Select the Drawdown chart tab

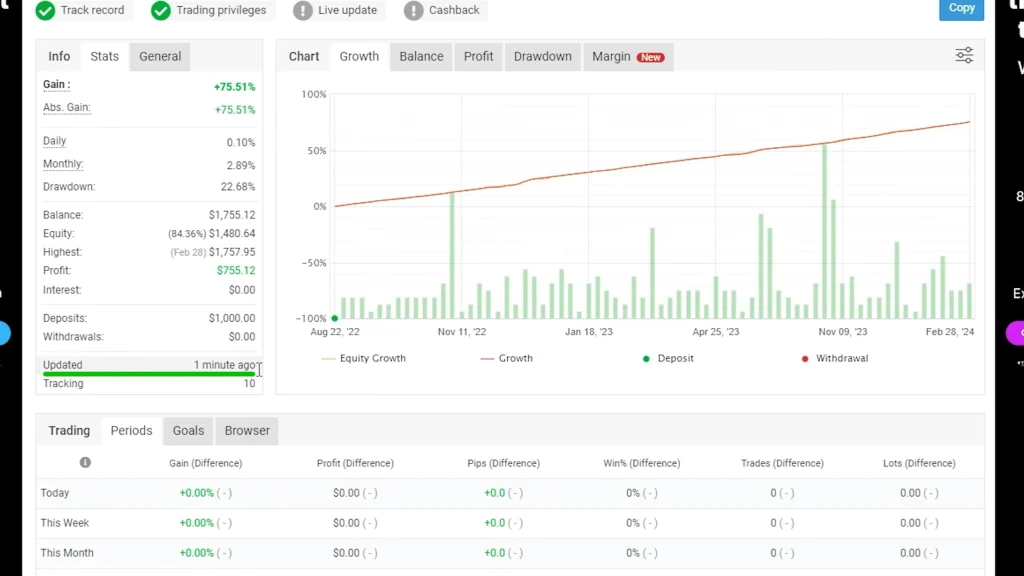[x=543, y=57]
